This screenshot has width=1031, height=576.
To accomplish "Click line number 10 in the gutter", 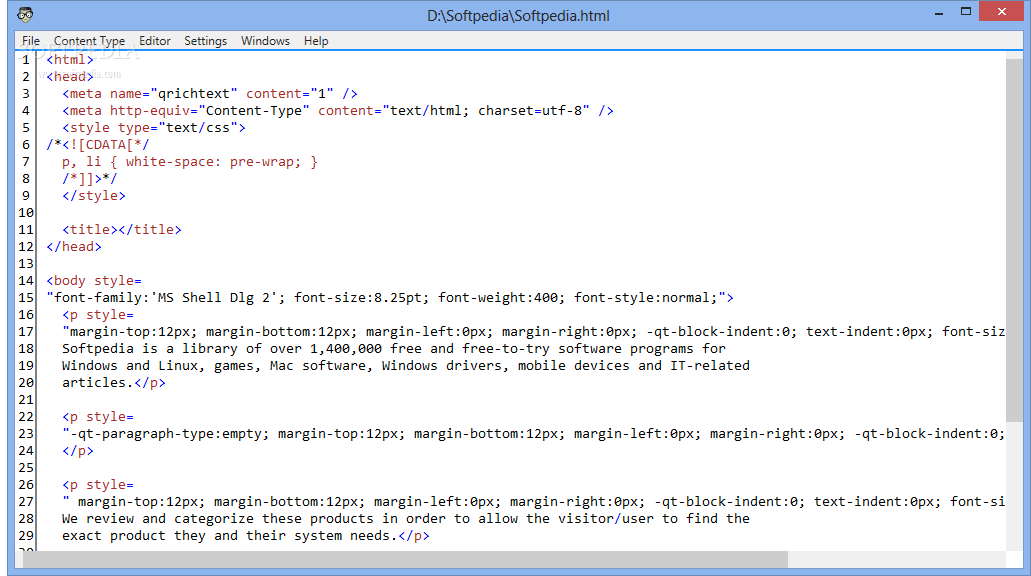I will pos(26,212).
